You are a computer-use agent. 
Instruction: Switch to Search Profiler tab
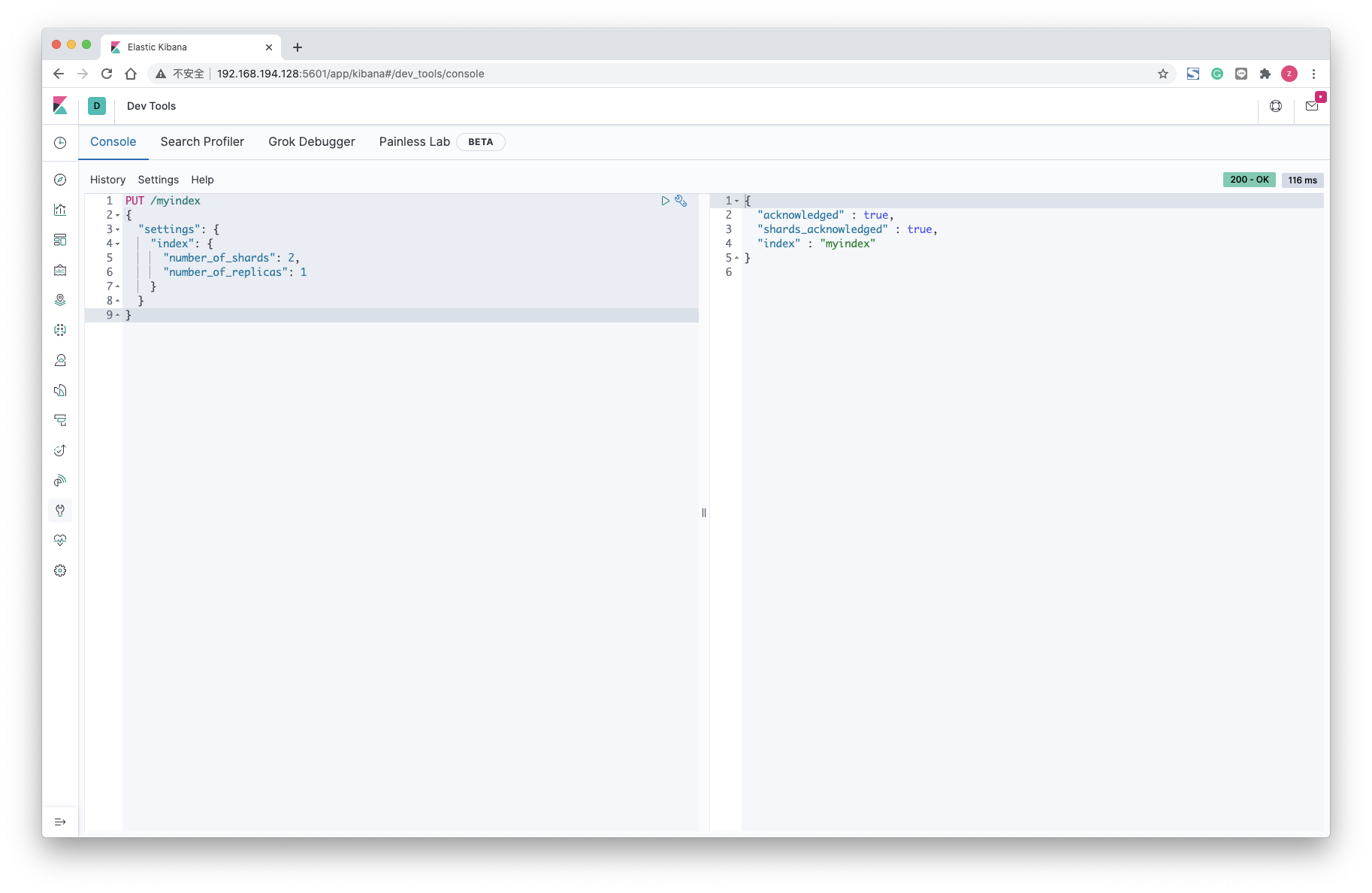tap(202, 142)
